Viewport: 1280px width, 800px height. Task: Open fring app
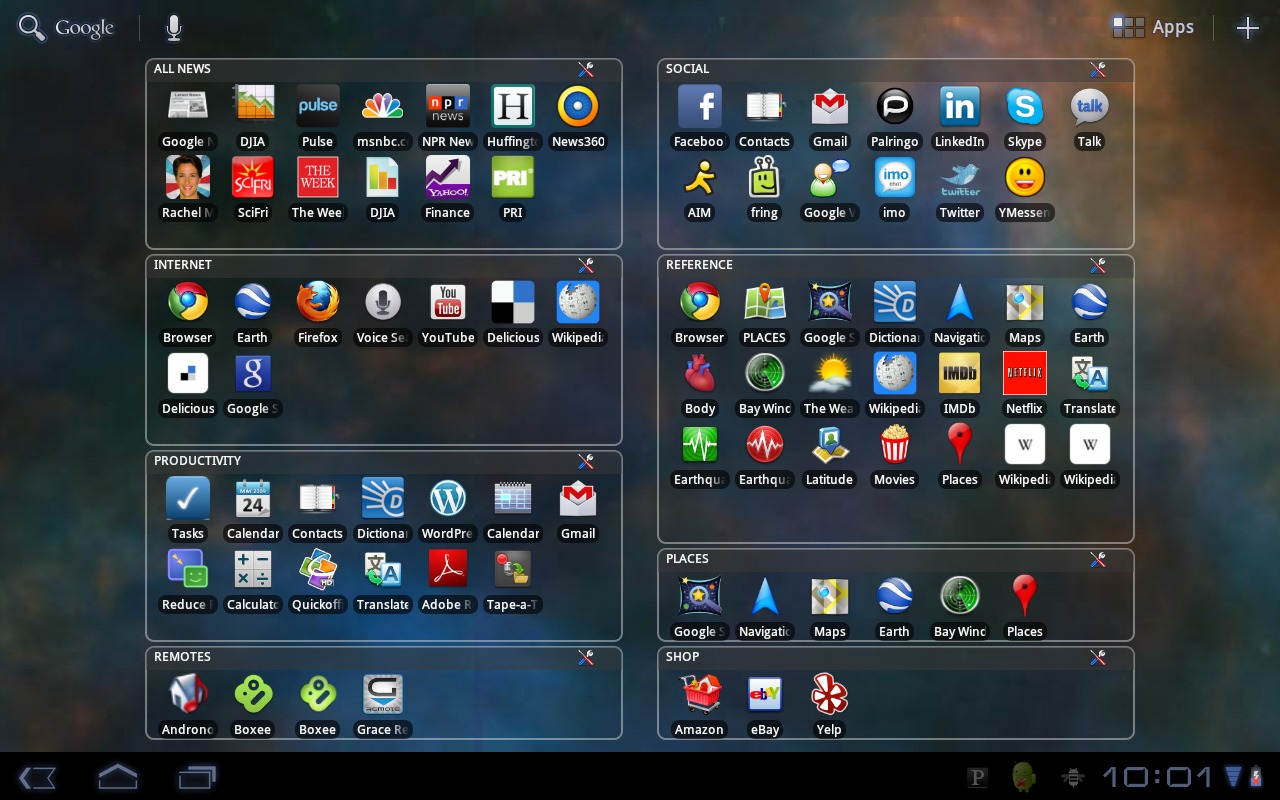click(x=764, y=177)
